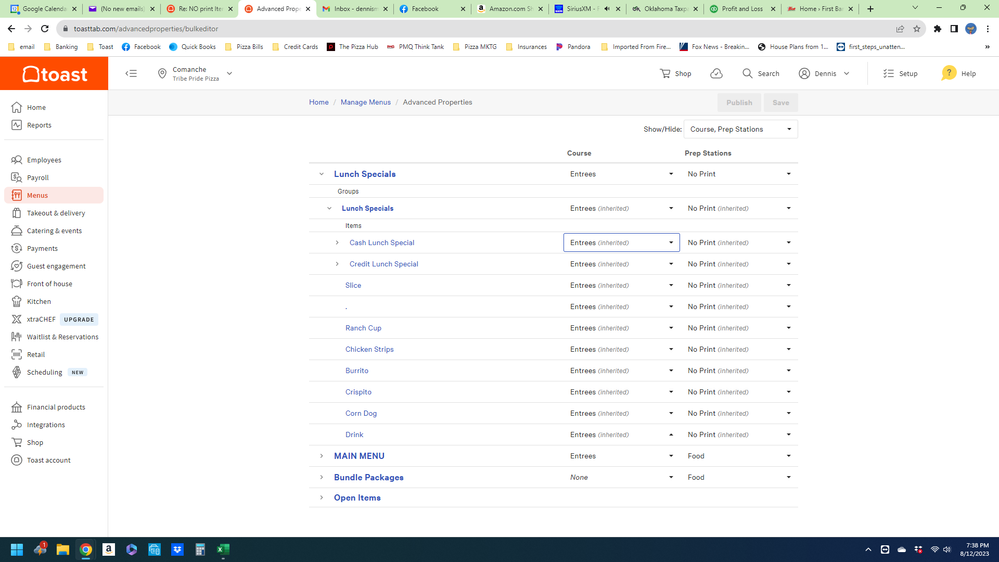Open Prep Stations dropdown for MAIN MENU
Screen dimensions: 999x562
tap(739, 456)
